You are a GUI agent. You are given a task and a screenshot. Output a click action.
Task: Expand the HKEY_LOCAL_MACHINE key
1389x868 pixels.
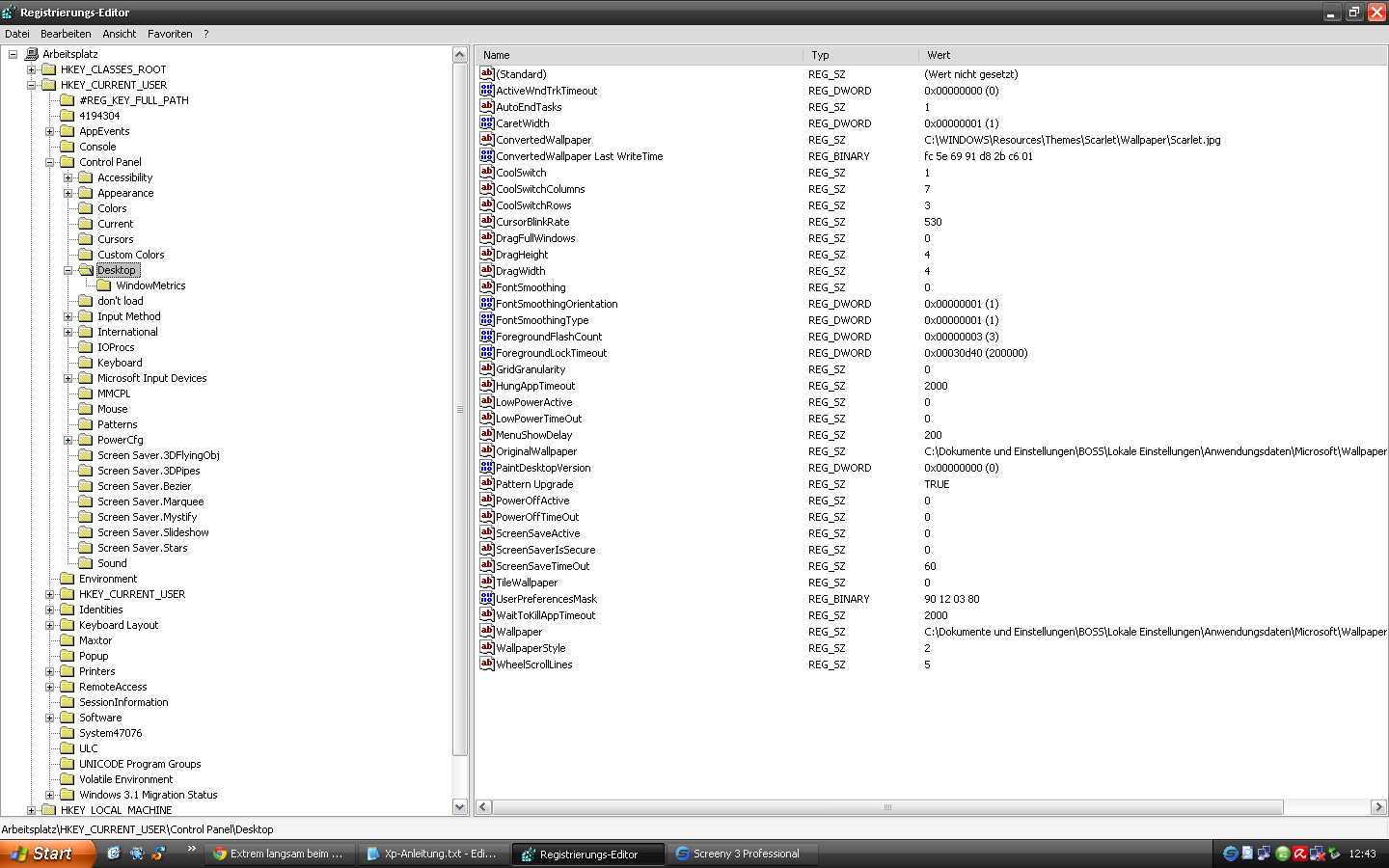click(32, 810)
